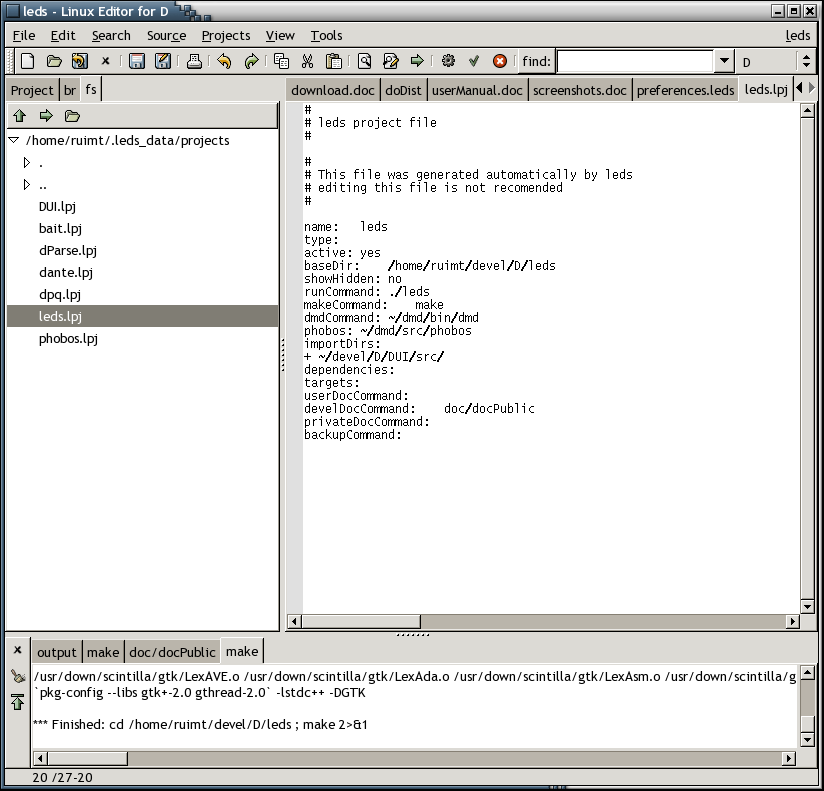
Task: Switch to the preferences.leds editor tab
Action: (x=685, y=90)
